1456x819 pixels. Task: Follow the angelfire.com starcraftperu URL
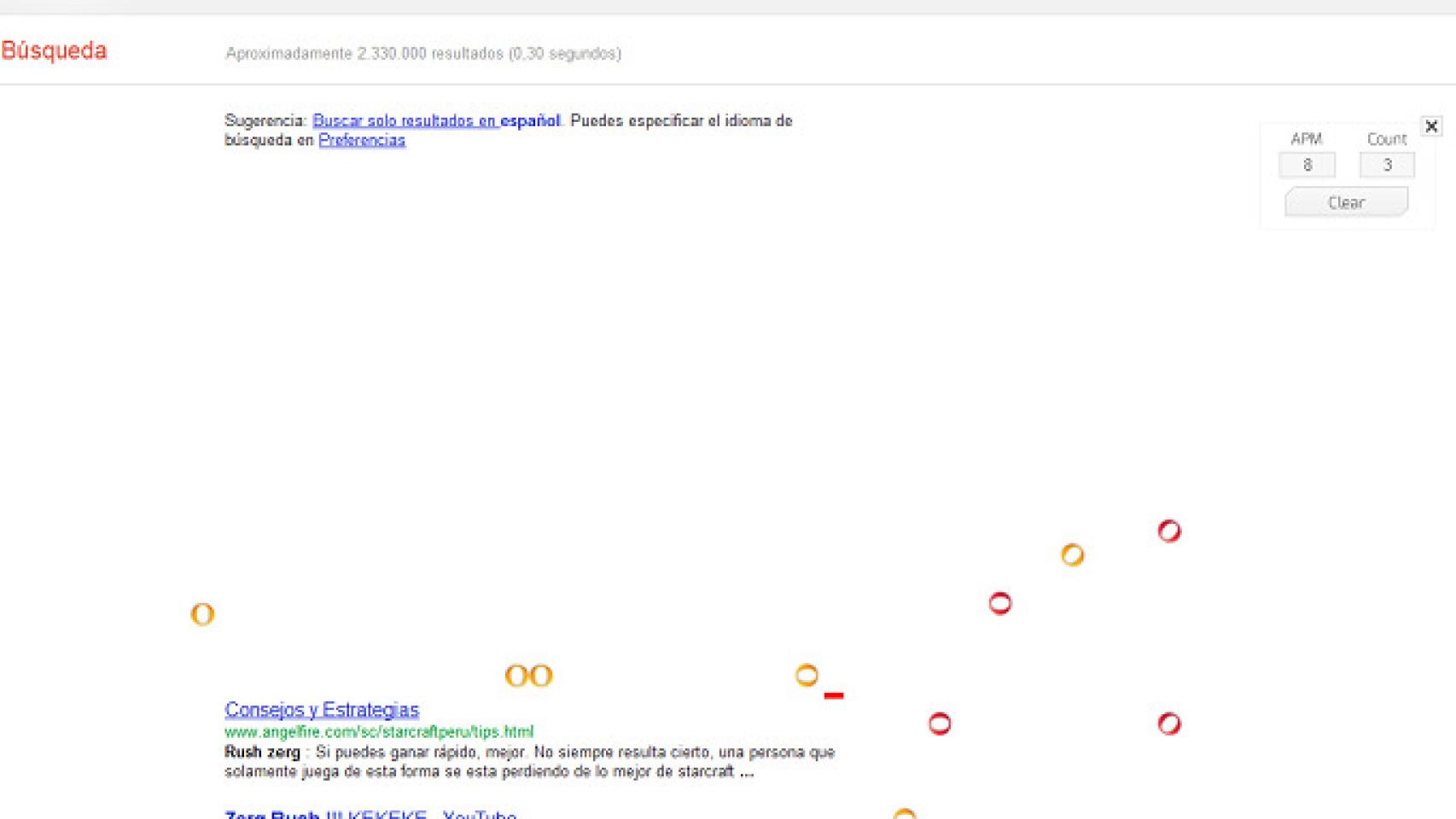(x=379, y=731)
